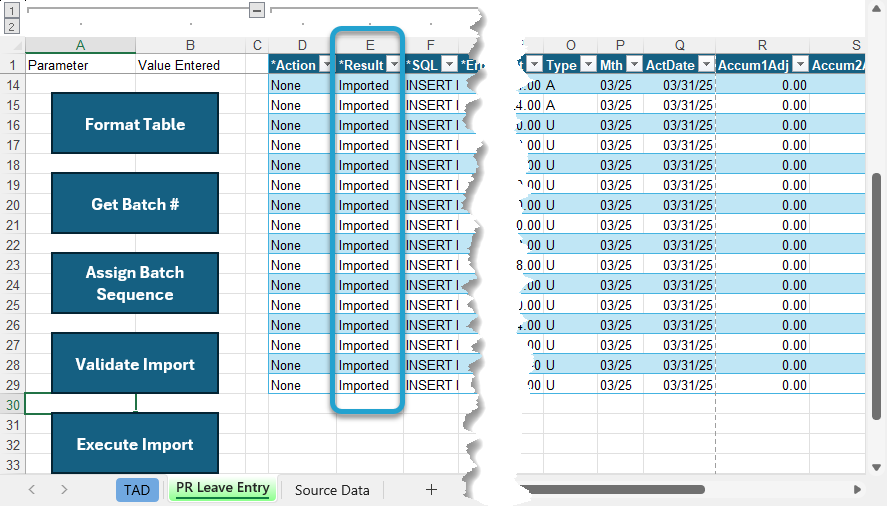This screenshot has height=506, width=887.
Task: Open the filter dropdown left of Type
Action: [534, 65]
